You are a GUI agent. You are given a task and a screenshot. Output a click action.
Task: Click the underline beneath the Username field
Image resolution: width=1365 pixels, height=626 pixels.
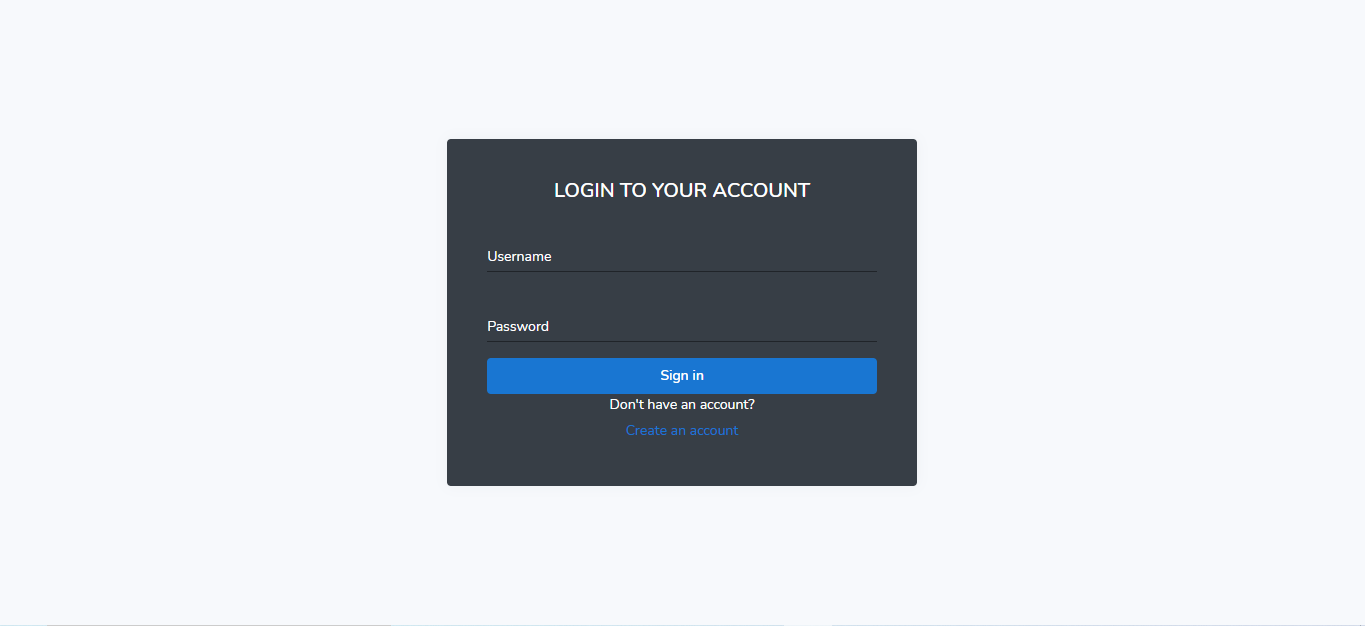(x=682, y=271)
